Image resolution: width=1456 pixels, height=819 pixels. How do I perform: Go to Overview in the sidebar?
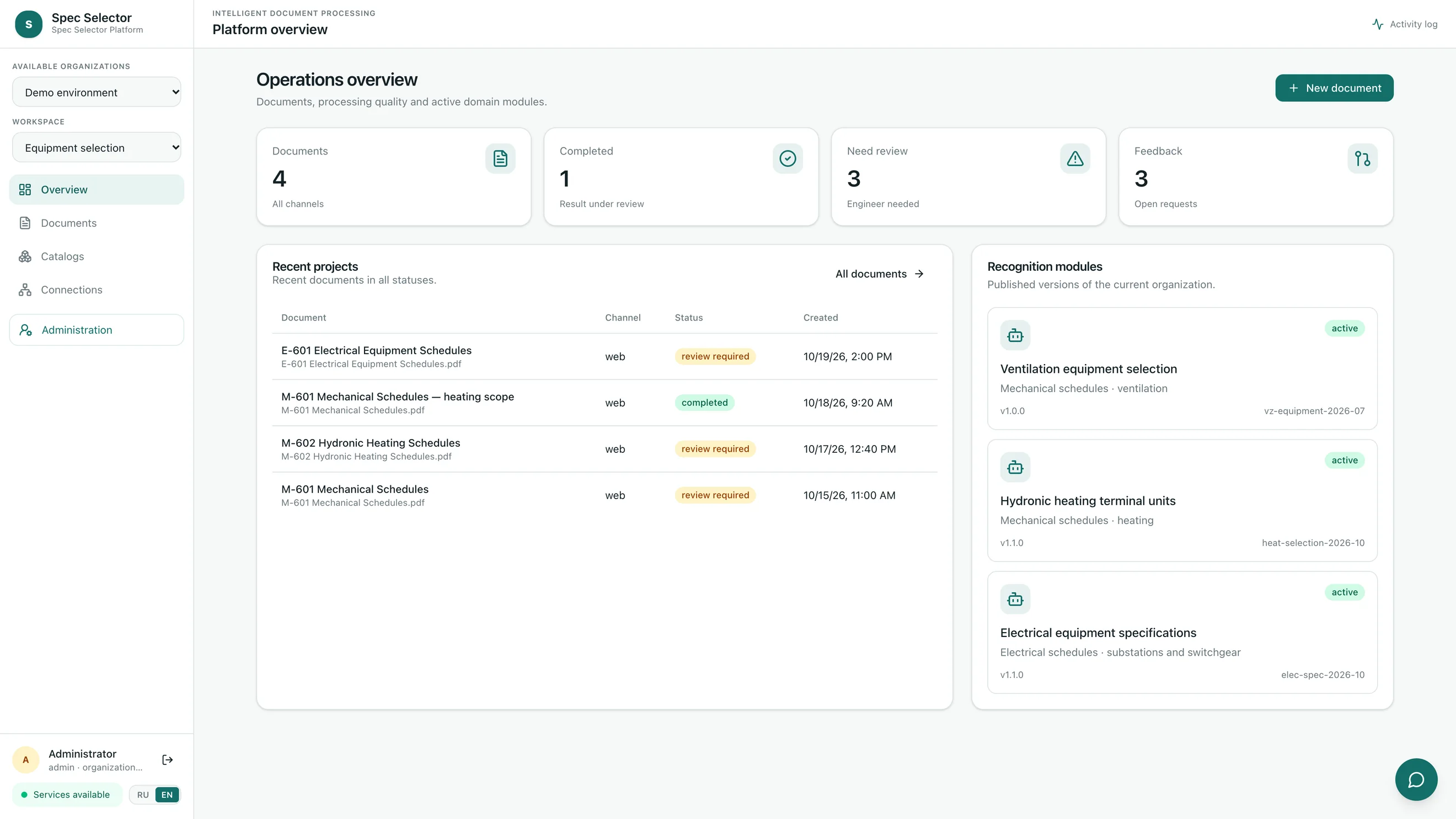coord(97,189)
